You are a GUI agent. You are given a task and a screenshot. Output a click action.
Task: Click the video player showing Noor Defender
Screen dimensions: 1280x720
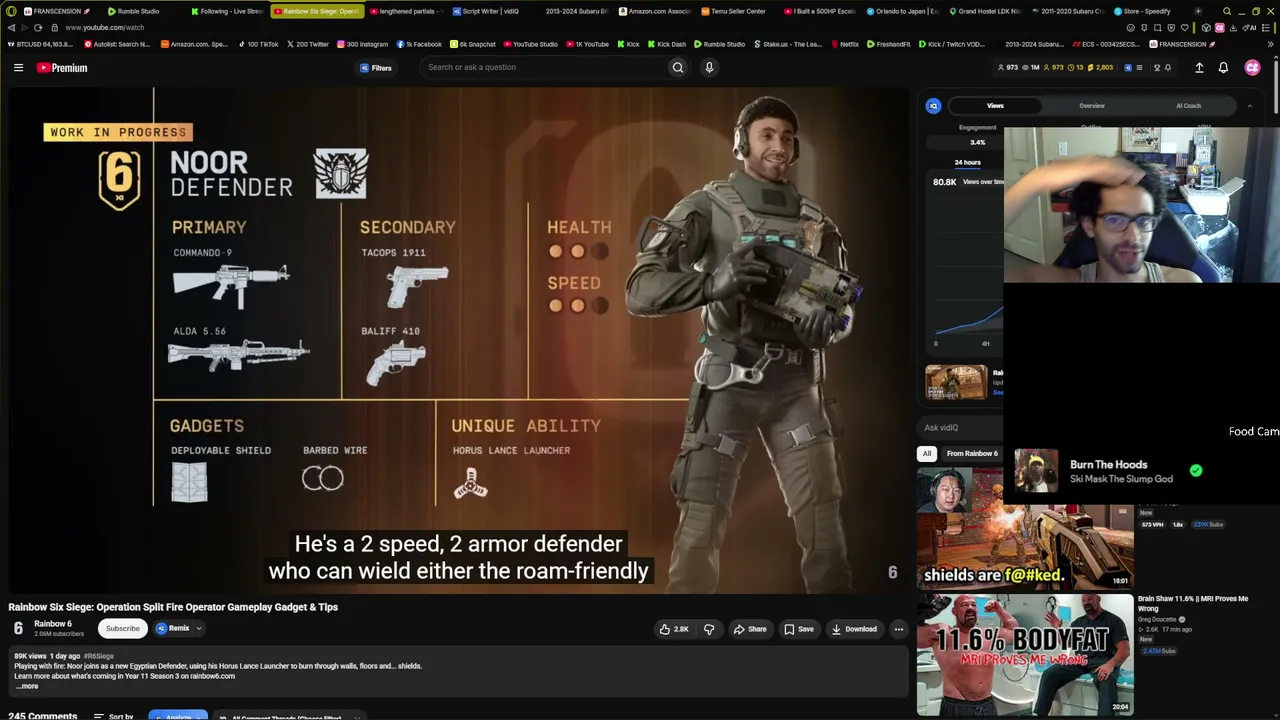click(459, 340)
